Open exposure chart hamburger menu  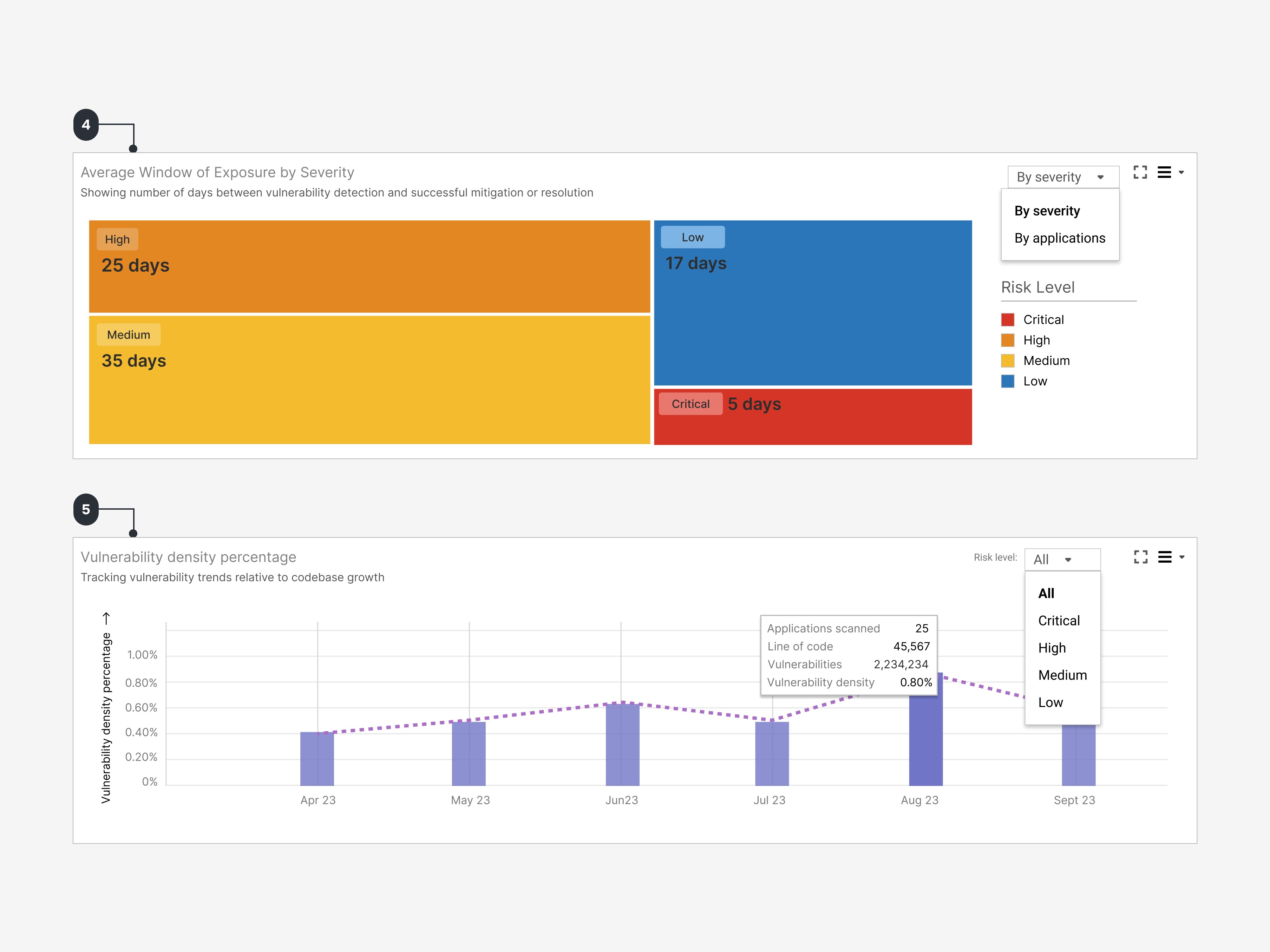[x=1164, y=172]
